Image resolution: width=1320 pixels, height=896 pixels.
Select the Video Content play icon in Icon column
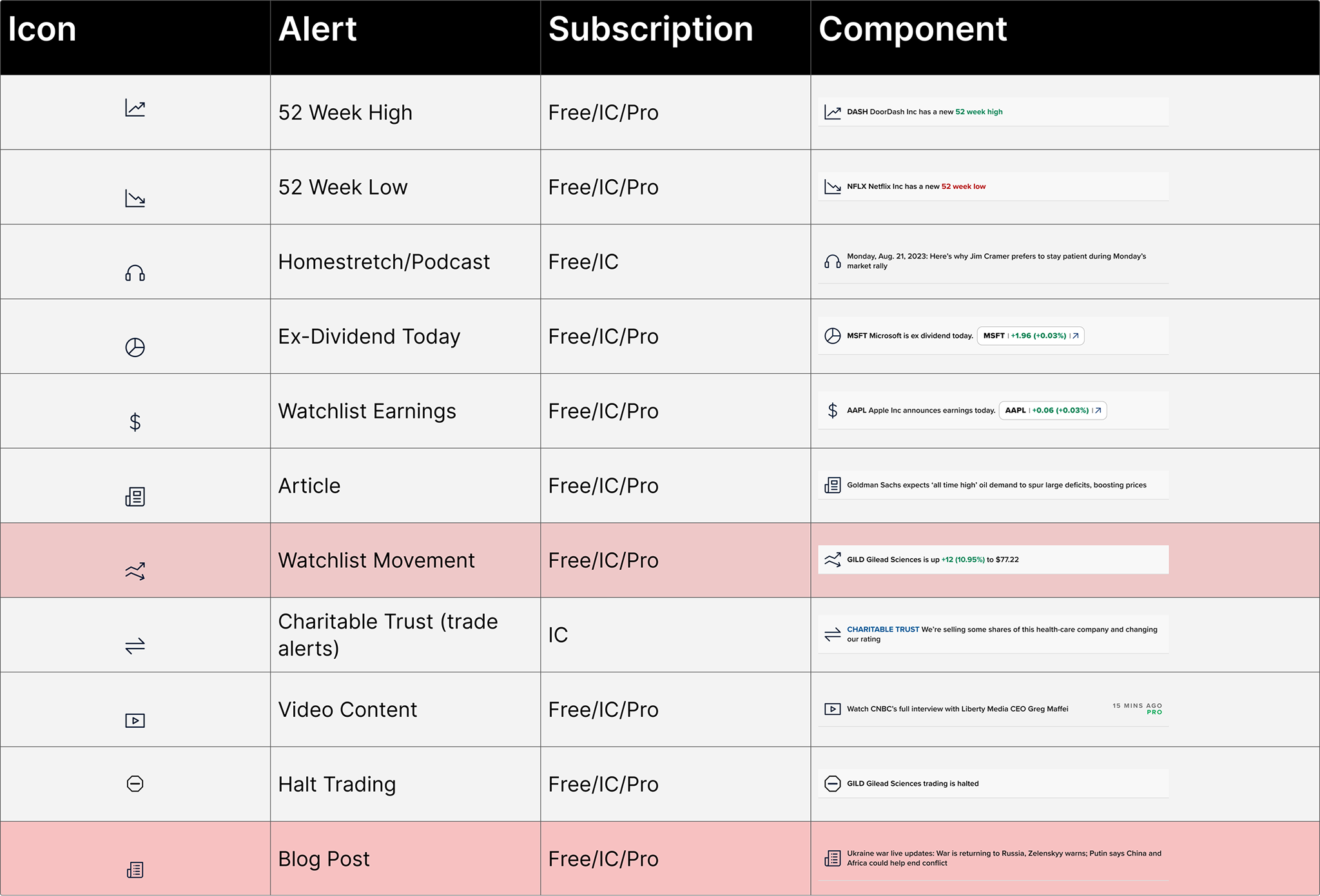tap(135, 721)
